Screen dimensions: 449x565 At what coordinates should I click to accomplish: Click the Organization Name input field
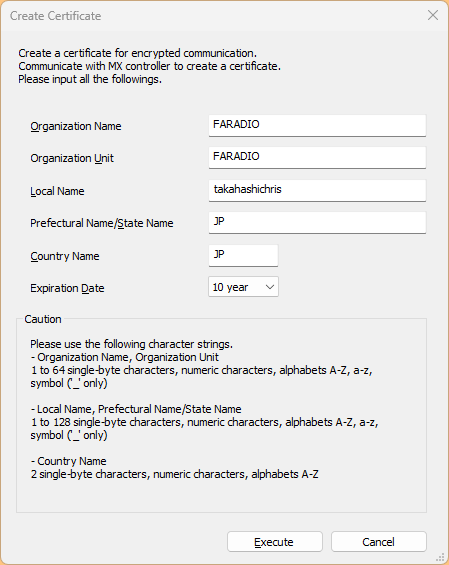coord(317,125)
